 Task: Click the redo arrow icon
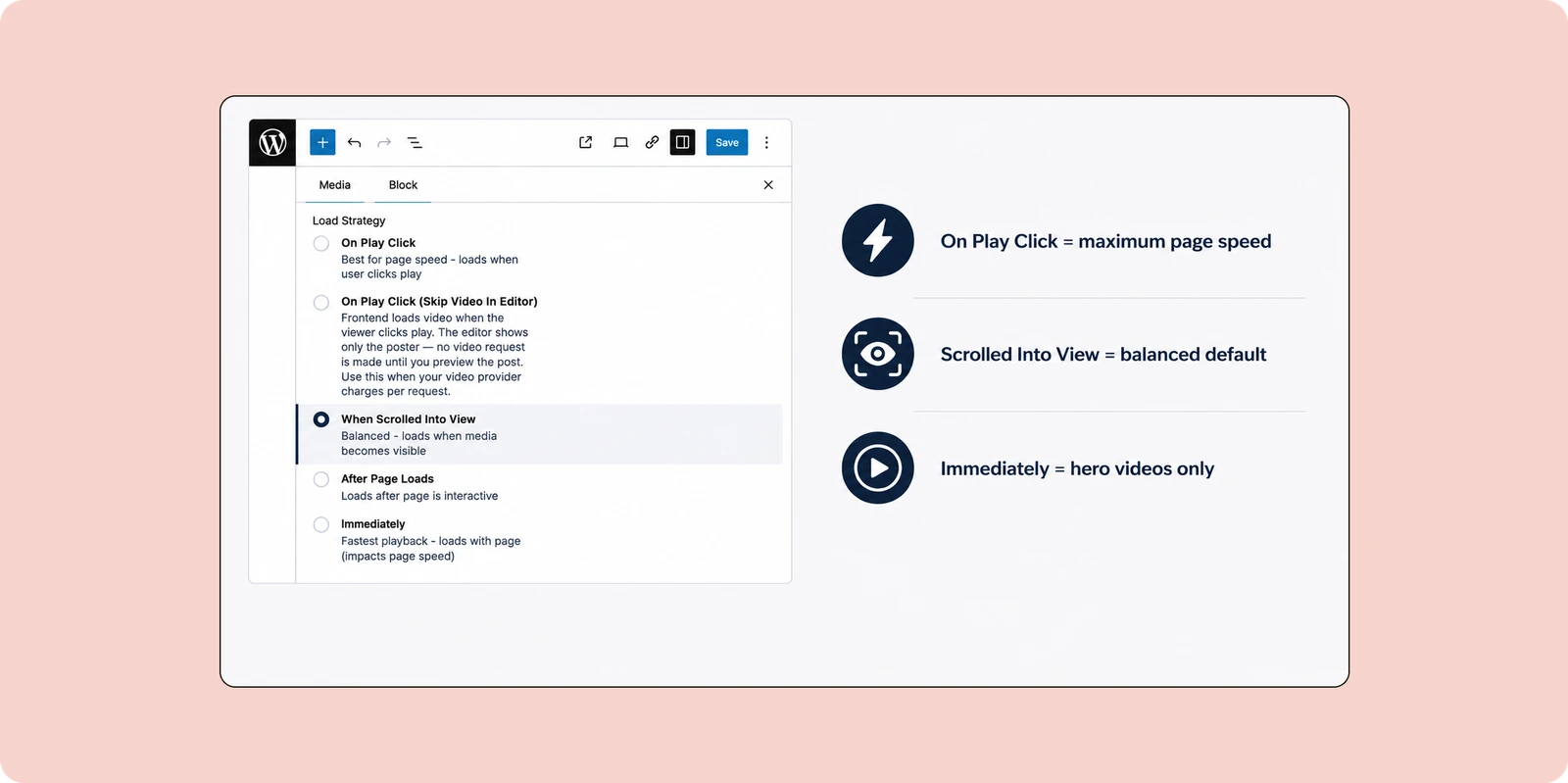coord(384,142)
